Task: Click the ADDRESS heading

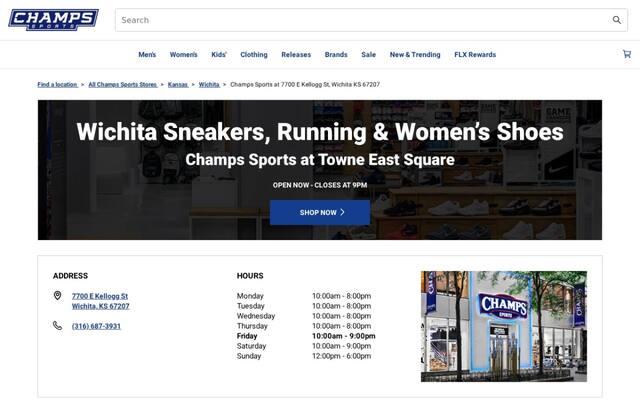Action: pyautogui.click(x=70, y=276)
